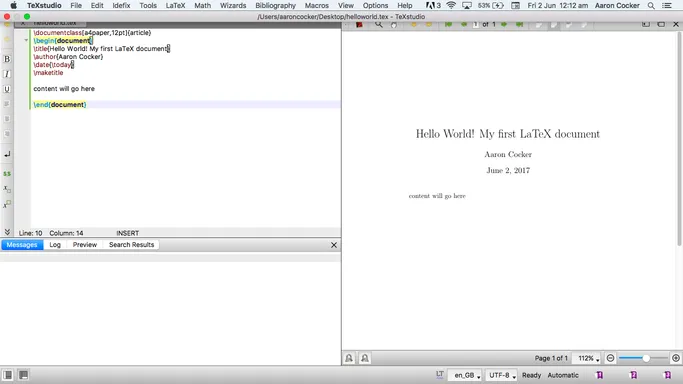Viewport: 683px width, 384px height.
Task: Open the Apple menu
Action: (14, 5)
